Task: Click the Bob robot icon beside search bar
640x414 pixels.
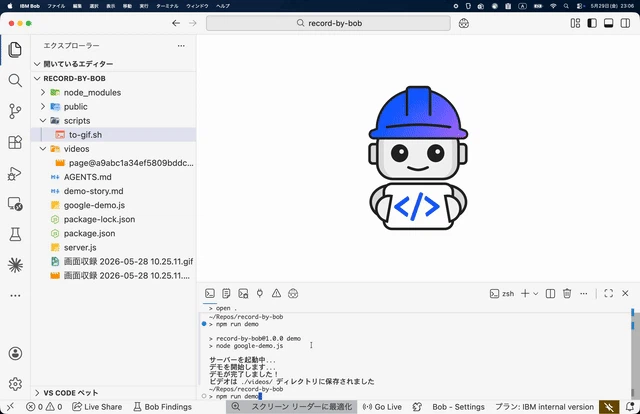Action: pyautogui.click(x=464, y=23)
